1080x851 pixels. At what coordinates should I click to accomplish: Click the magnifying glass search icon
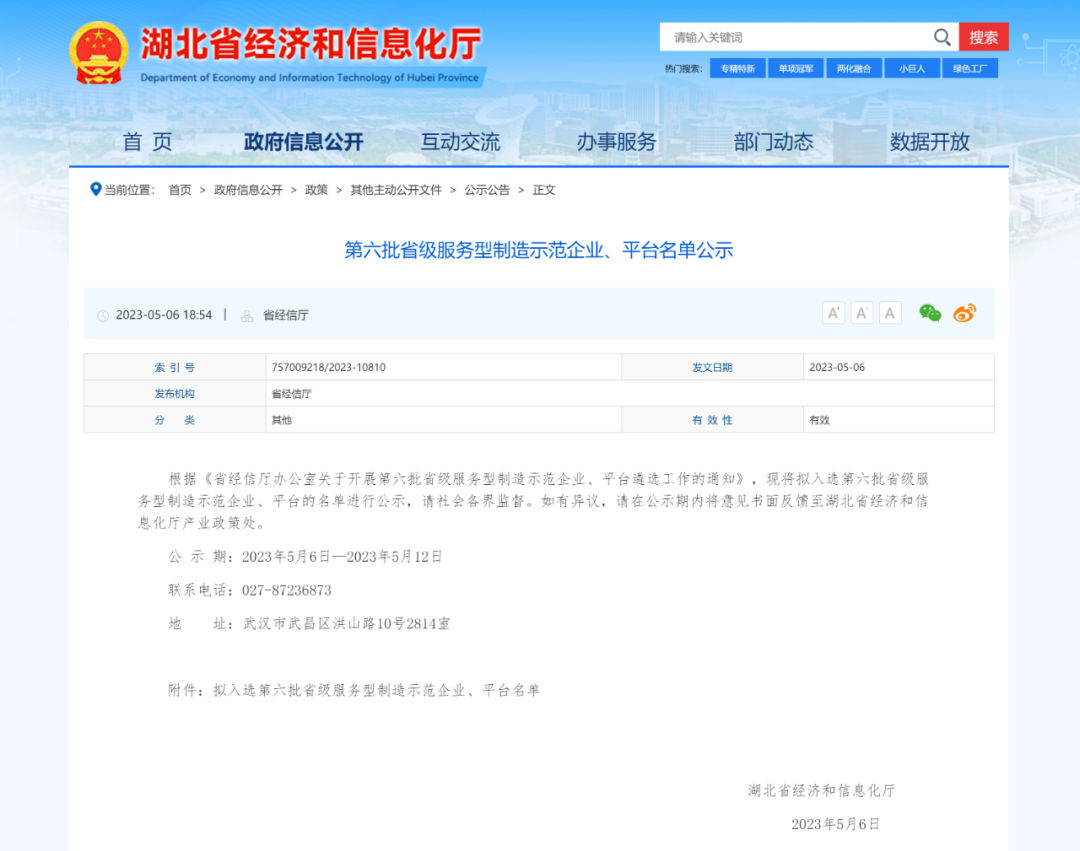(x=941, y=36)
